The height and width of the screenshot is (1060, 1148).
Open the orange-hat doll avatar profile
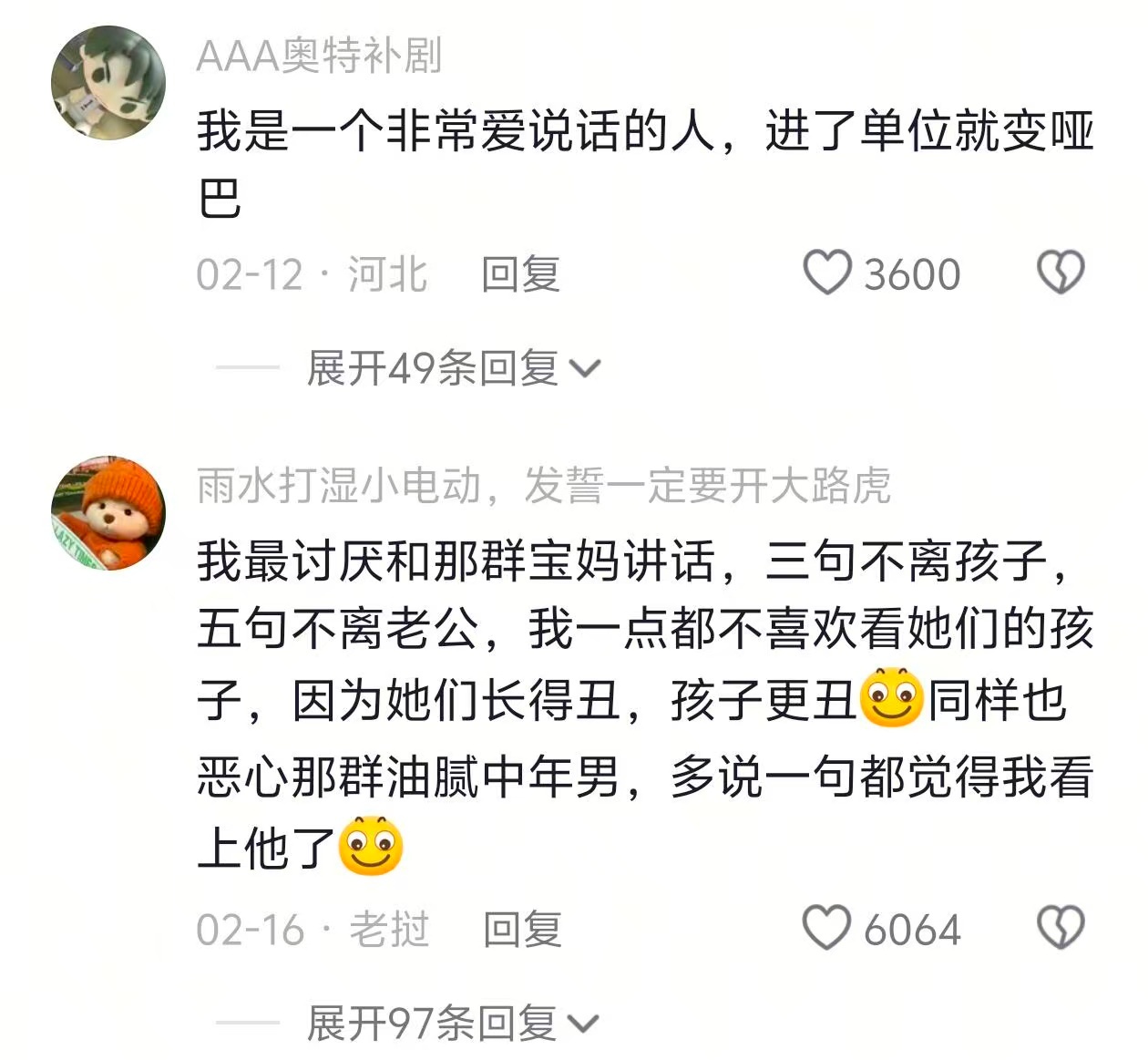108,513
